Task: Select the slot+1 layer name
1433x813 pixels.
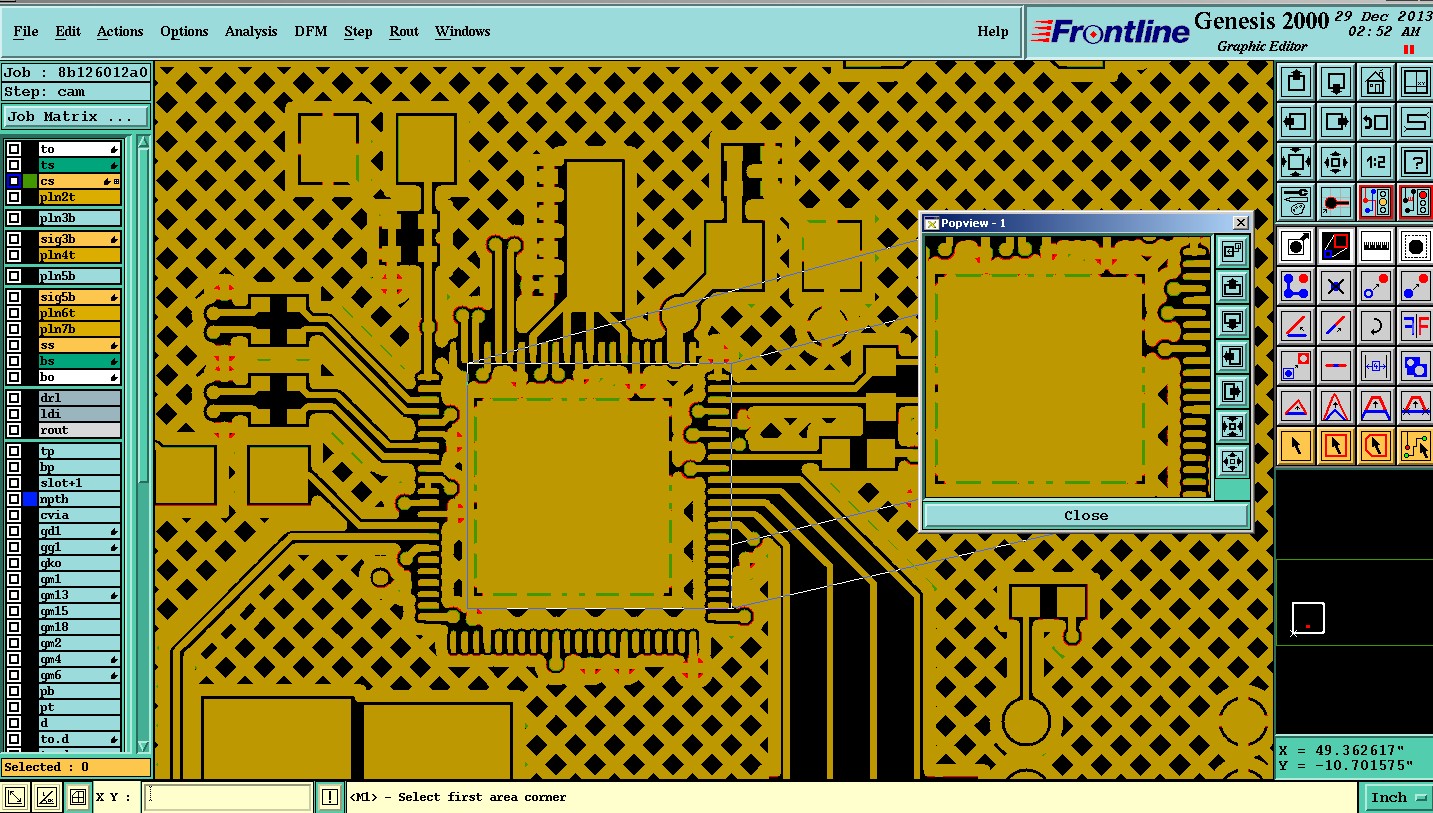Action: click(79, 483)
